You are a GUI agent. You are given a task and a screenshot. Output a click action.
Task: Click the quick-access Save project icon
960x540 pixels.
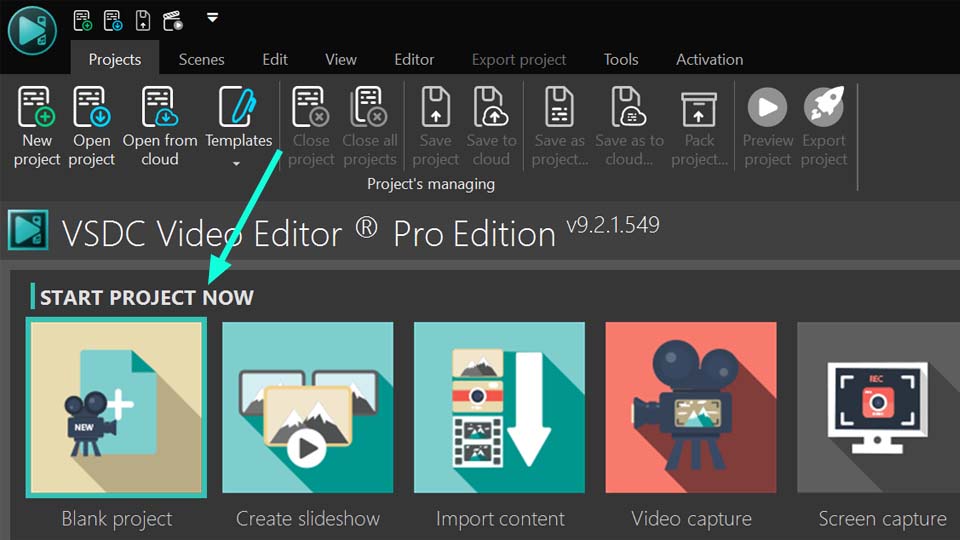[143, 21]
